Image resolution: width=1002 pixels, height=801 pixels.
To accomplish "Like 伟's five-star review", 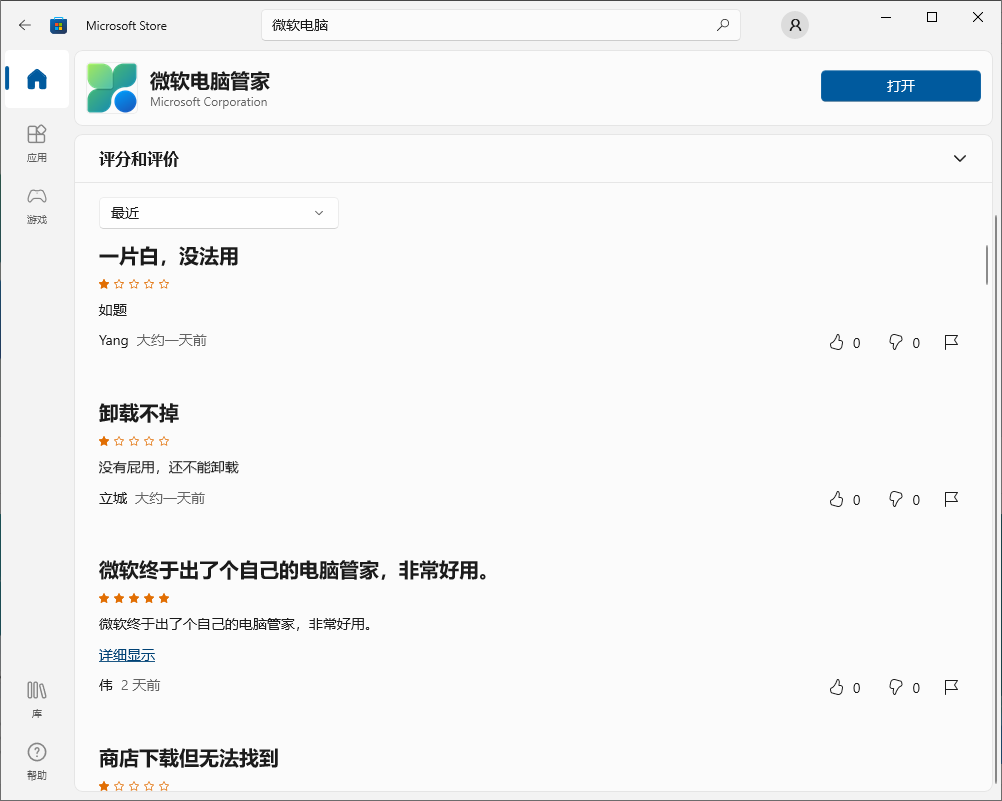I will tap(838, 687).
